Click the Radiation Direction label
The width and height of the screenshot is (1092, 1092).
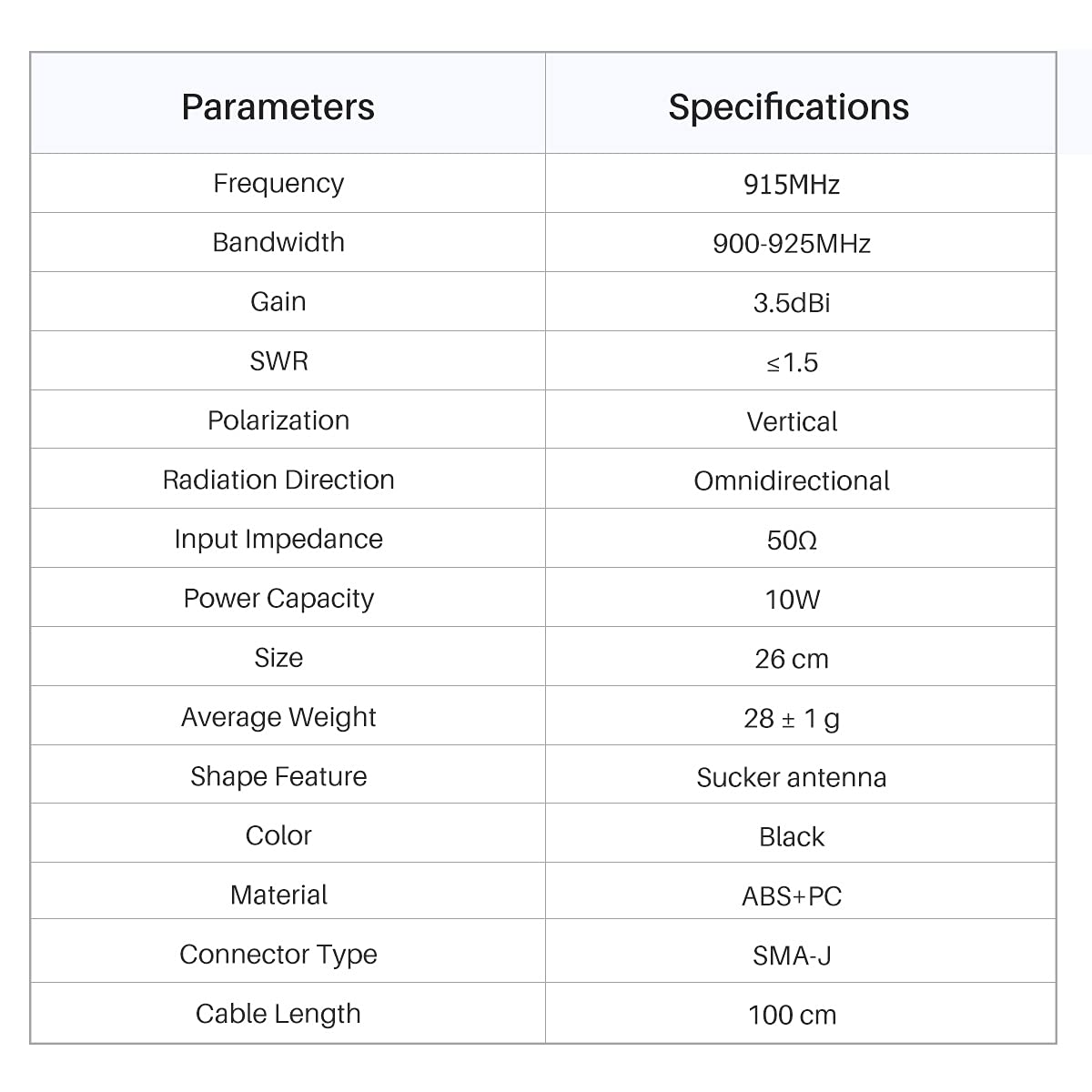tap(278, 480)
